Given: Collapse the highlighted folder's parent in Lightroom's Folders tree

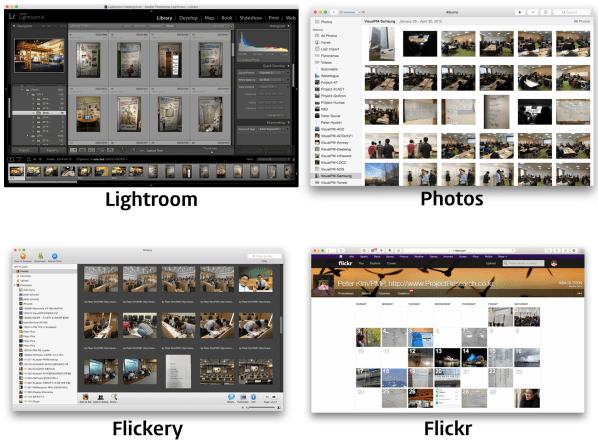Looking at the screenshot, I should coord(28,94).
